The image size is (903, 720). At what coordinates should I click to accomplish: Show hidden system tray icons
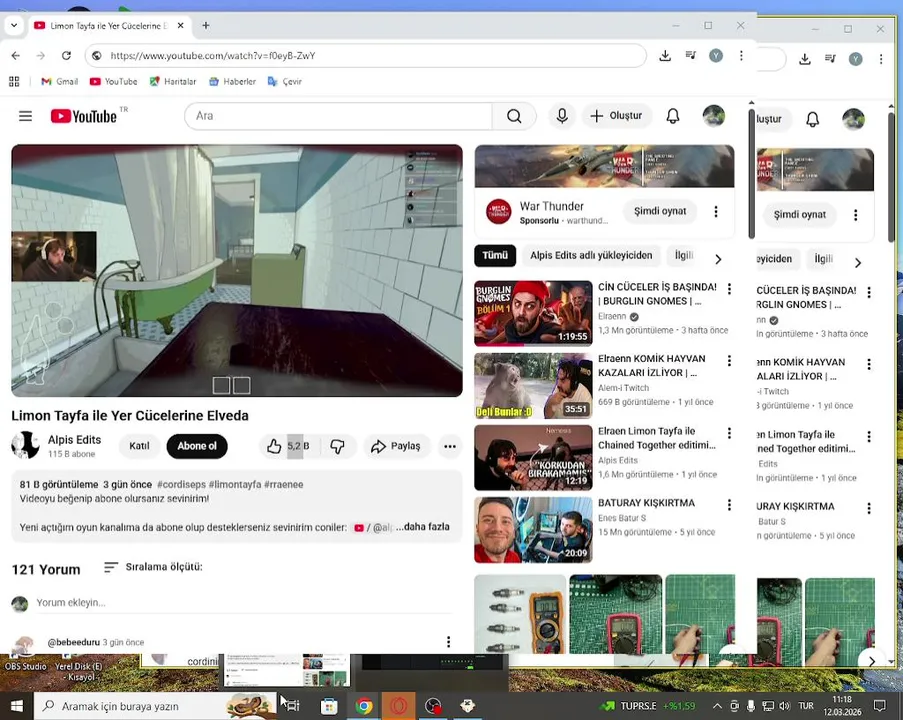[x=717, y=706]
